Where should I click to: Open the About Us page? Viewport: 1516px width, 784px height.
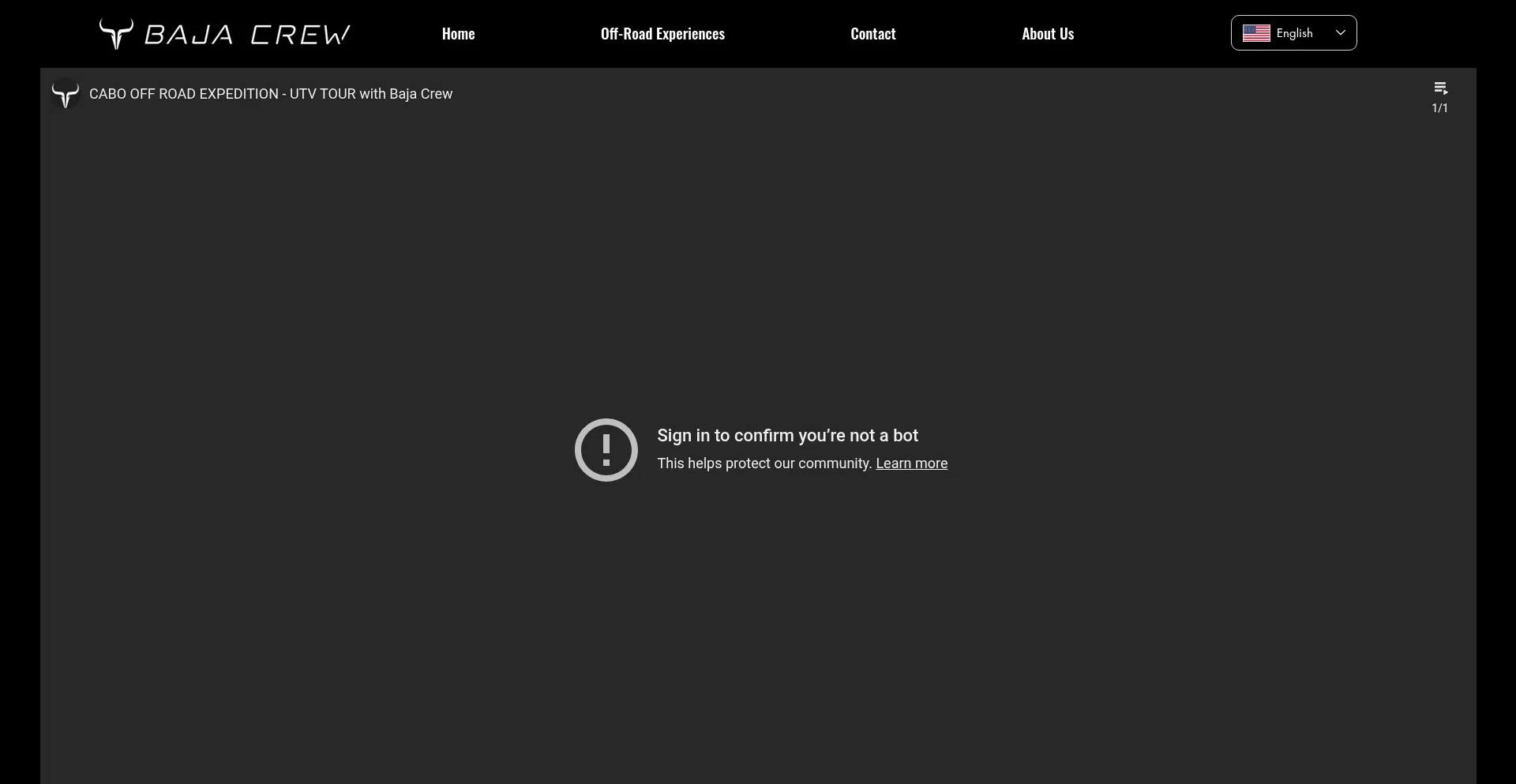(x=1048, y=34)
